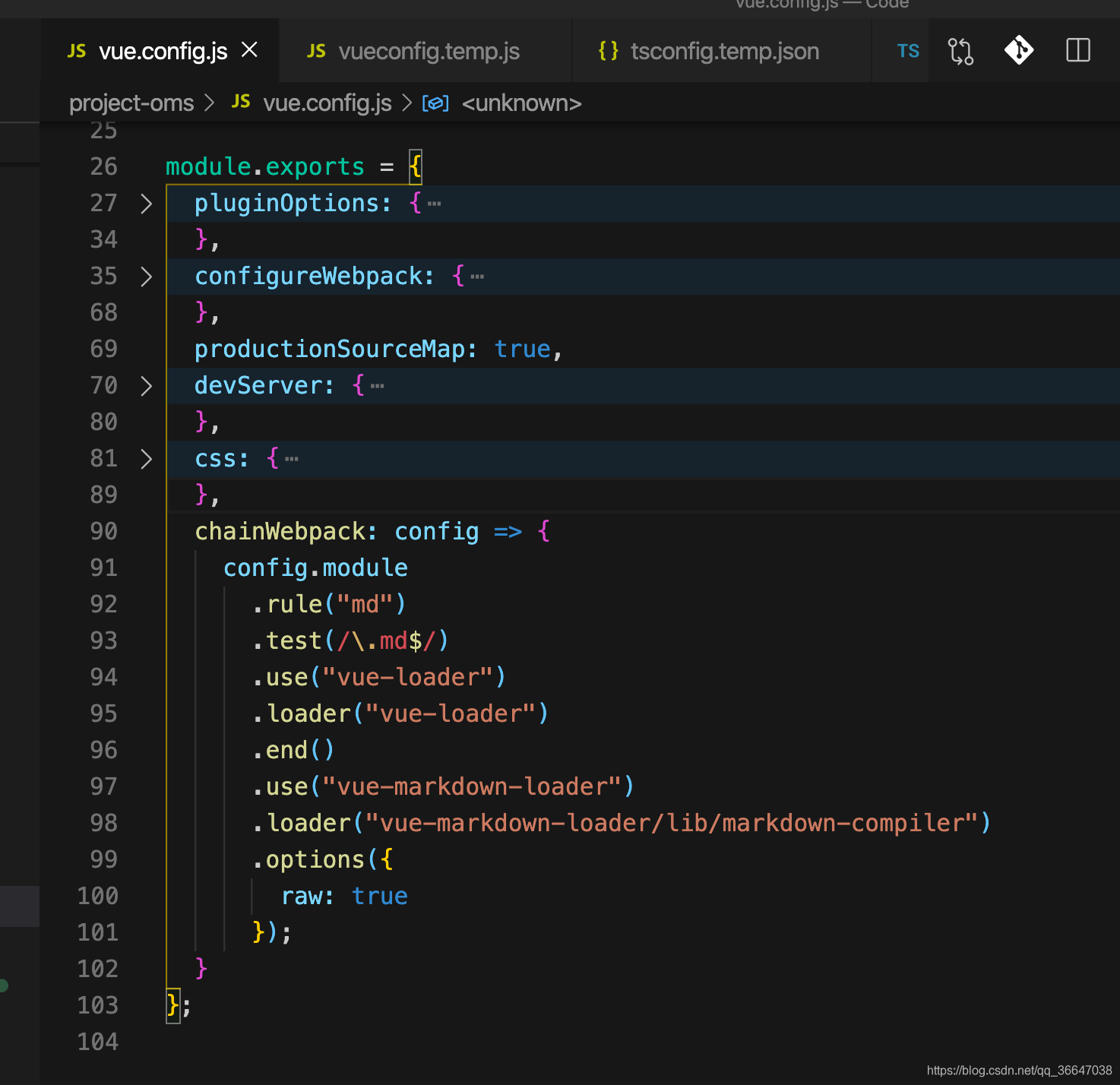Open the tsconfig.temp.json tab
This screenshot has width=1120, height=1085.
721,51
